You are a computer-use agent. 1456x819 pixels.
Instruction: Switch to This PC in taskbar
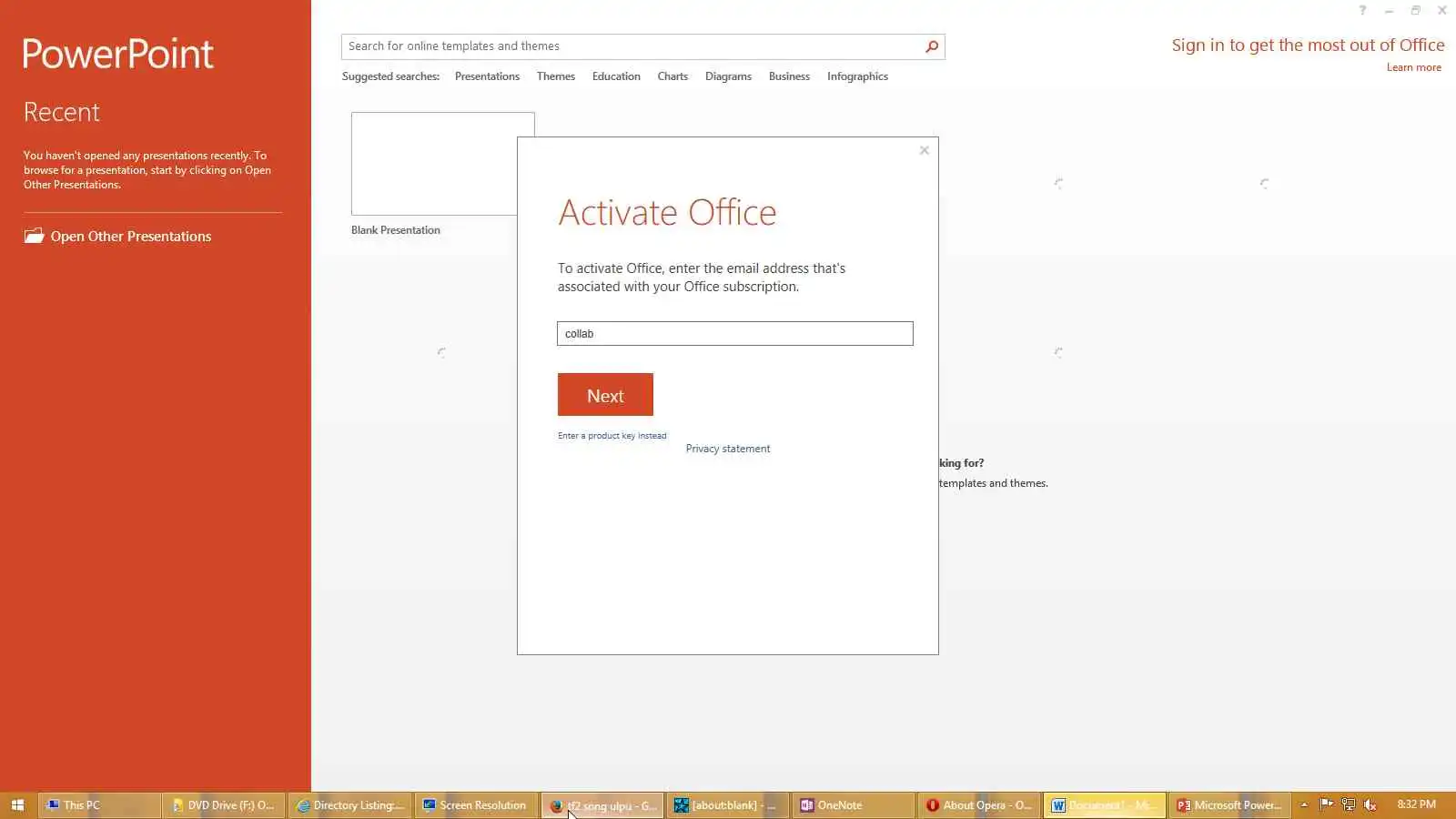point(99,805)
